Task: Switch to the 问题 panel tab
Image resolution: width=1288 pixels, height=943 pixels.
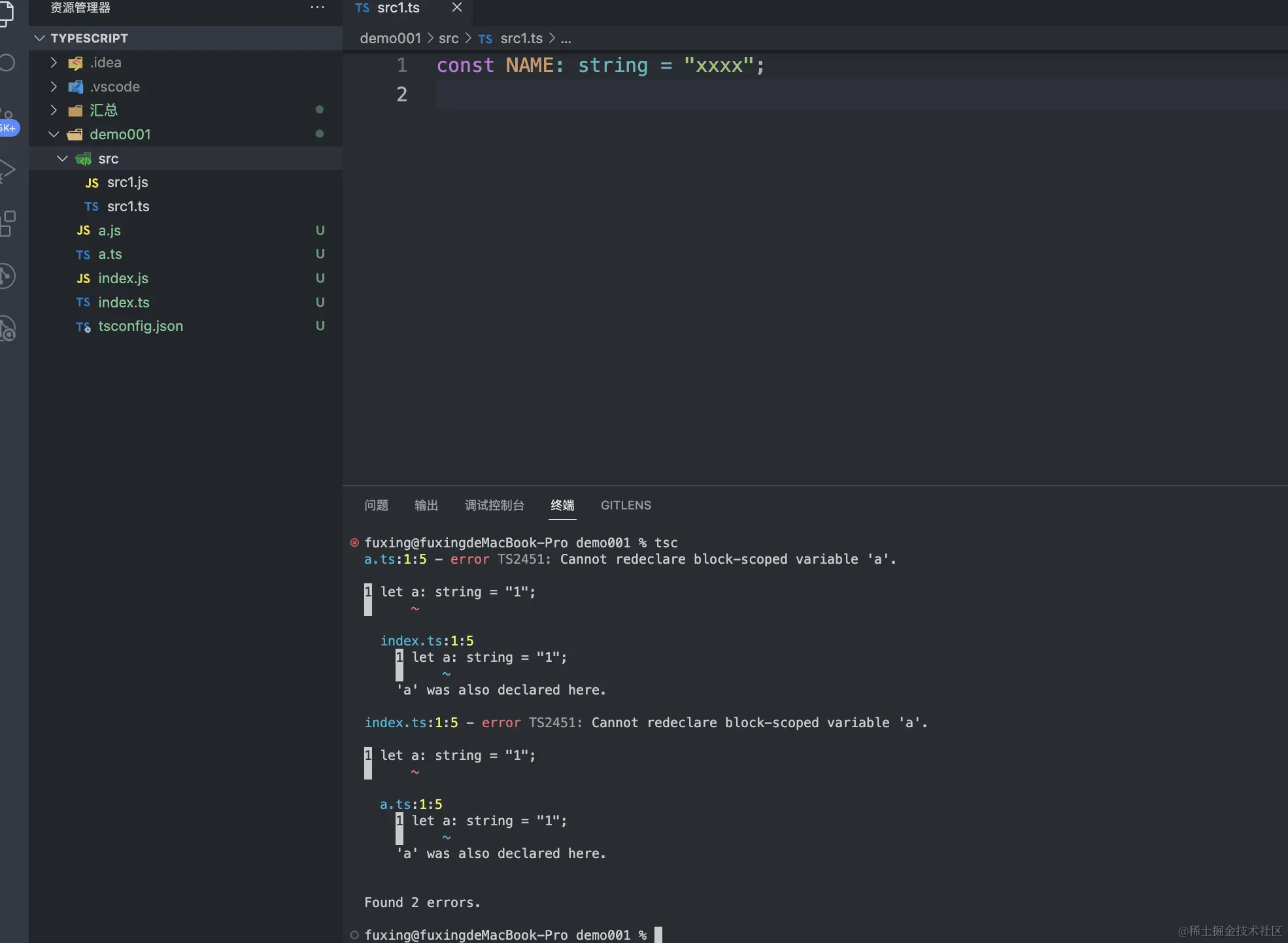Action: pos(376,505)
